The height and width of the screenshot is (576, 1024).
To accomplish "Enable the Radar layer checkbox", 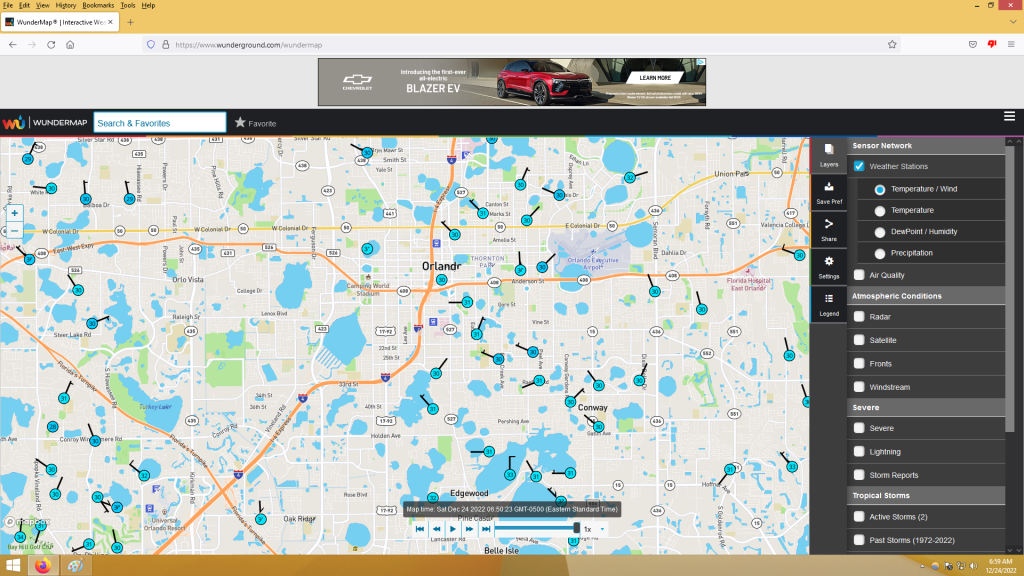I will click(x=859, y=317).
